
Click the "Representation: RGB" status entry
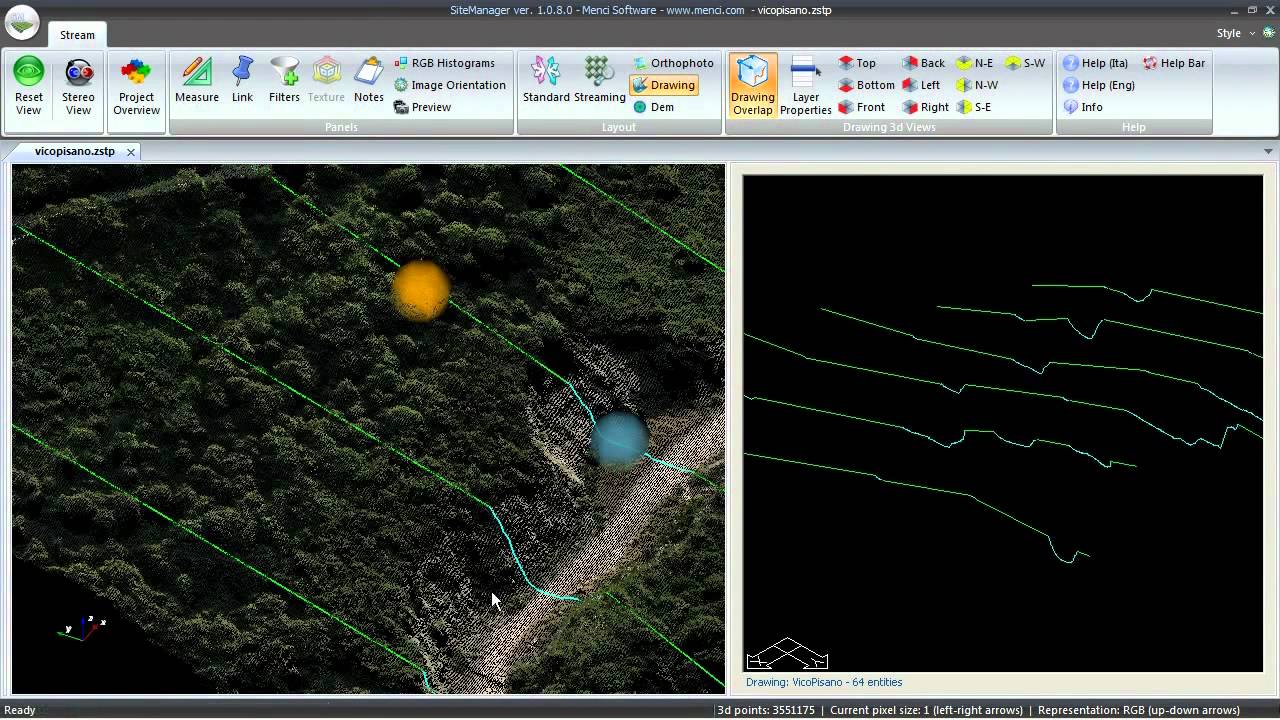[1138, 710]
